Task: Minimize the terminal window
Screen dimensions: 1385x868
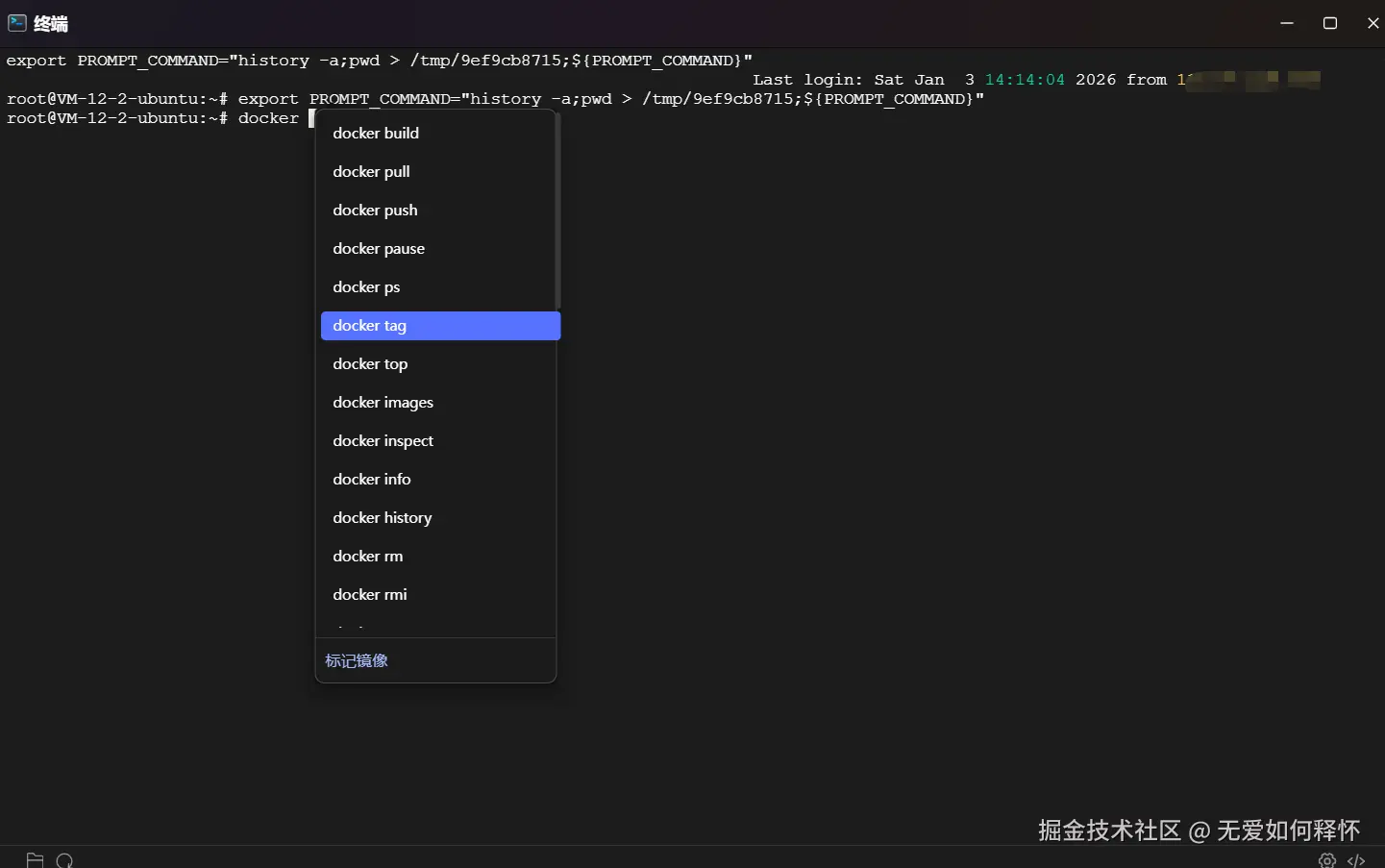Action: click(1287, 23)
